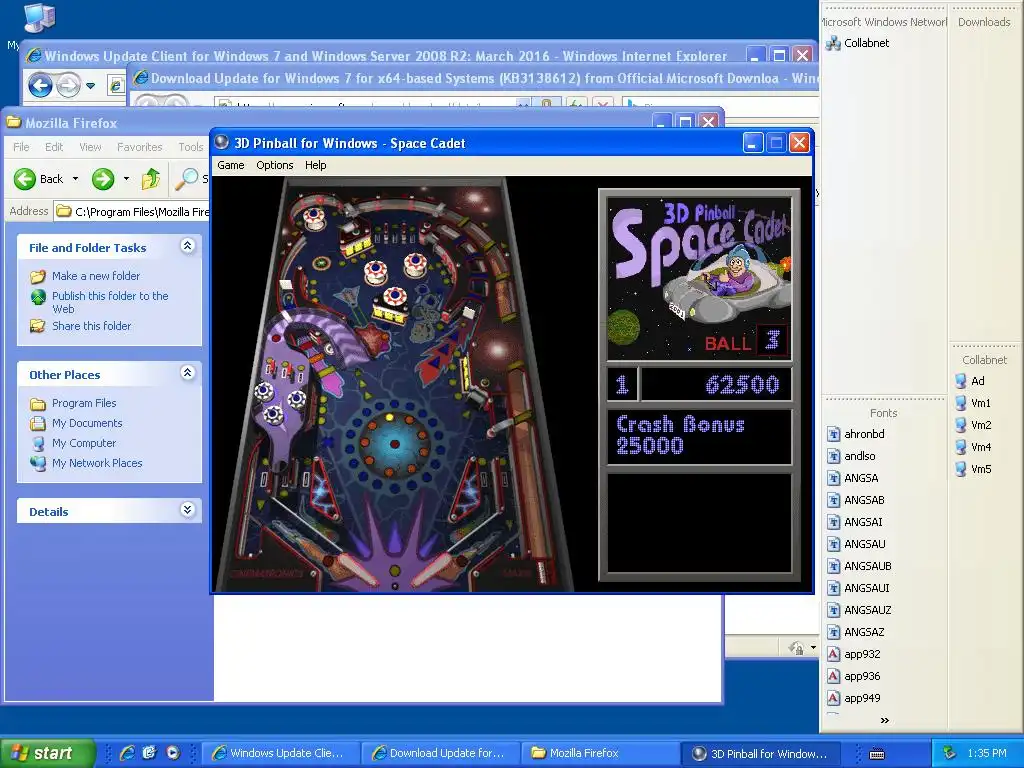The height and width of the screenshot is (768, 1024).
Task: Open Collabnet under Microsoft Windows Network
Action: click(x=857, y=43)
